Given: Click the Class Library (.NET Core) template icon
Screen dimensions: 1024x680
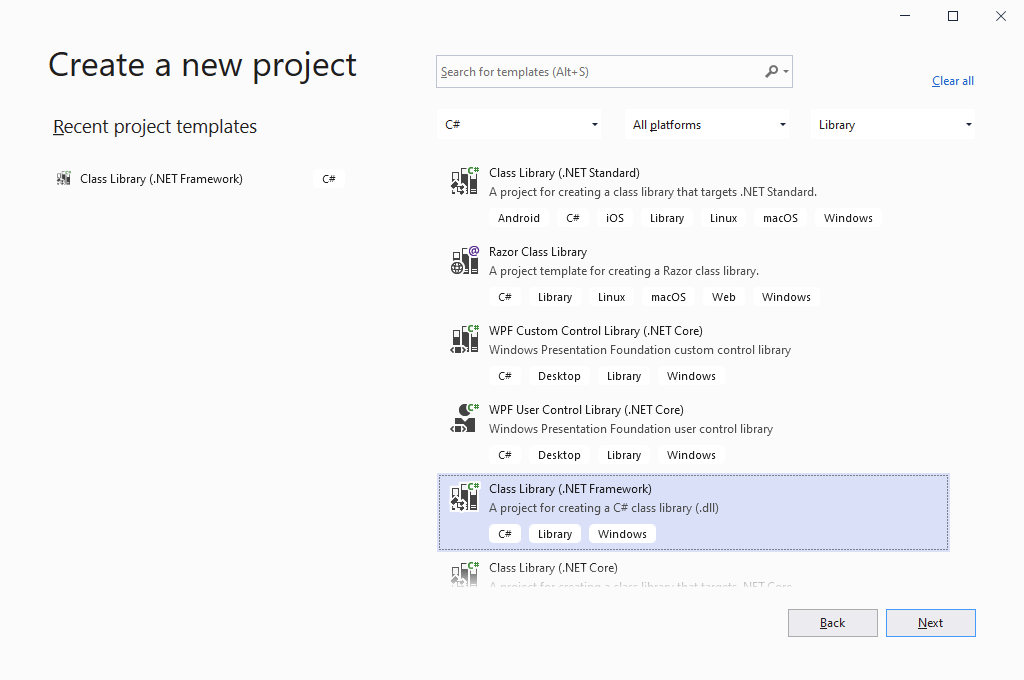Looking at the screenshot, I should [x=465, y=574].
